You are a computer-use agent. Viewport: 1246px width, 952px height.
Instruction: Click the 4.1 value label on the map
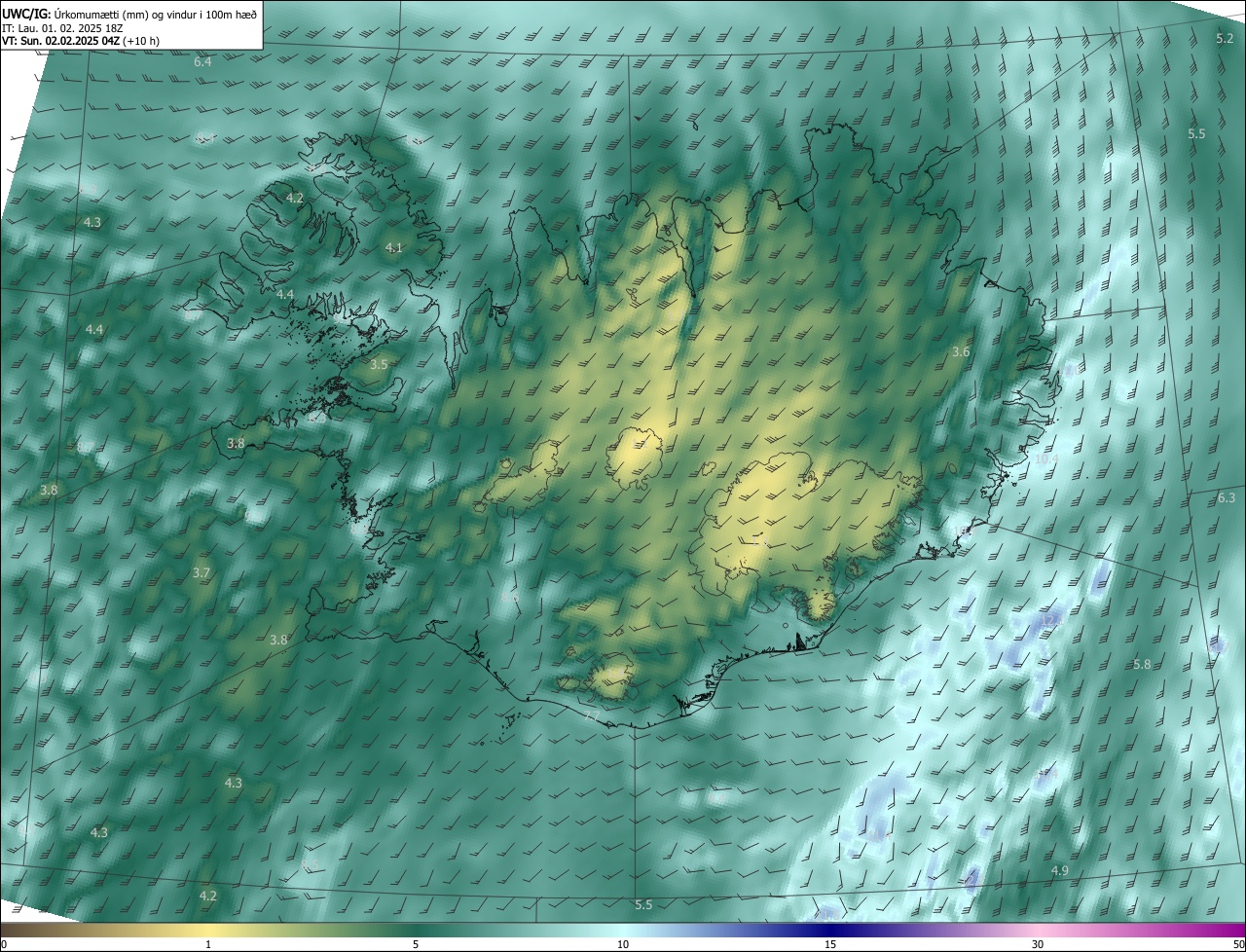(x=393, y=248)
